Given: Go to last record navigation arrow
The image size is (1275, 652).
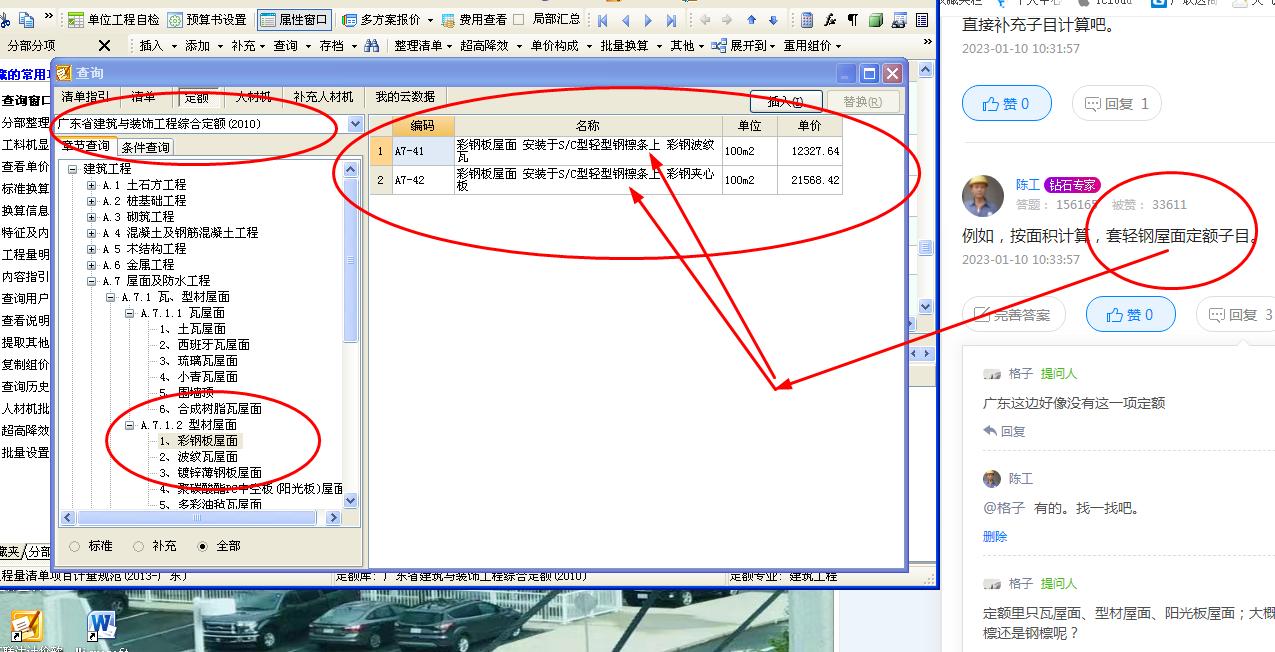Looking at the screenshot, I should (671, 20).
